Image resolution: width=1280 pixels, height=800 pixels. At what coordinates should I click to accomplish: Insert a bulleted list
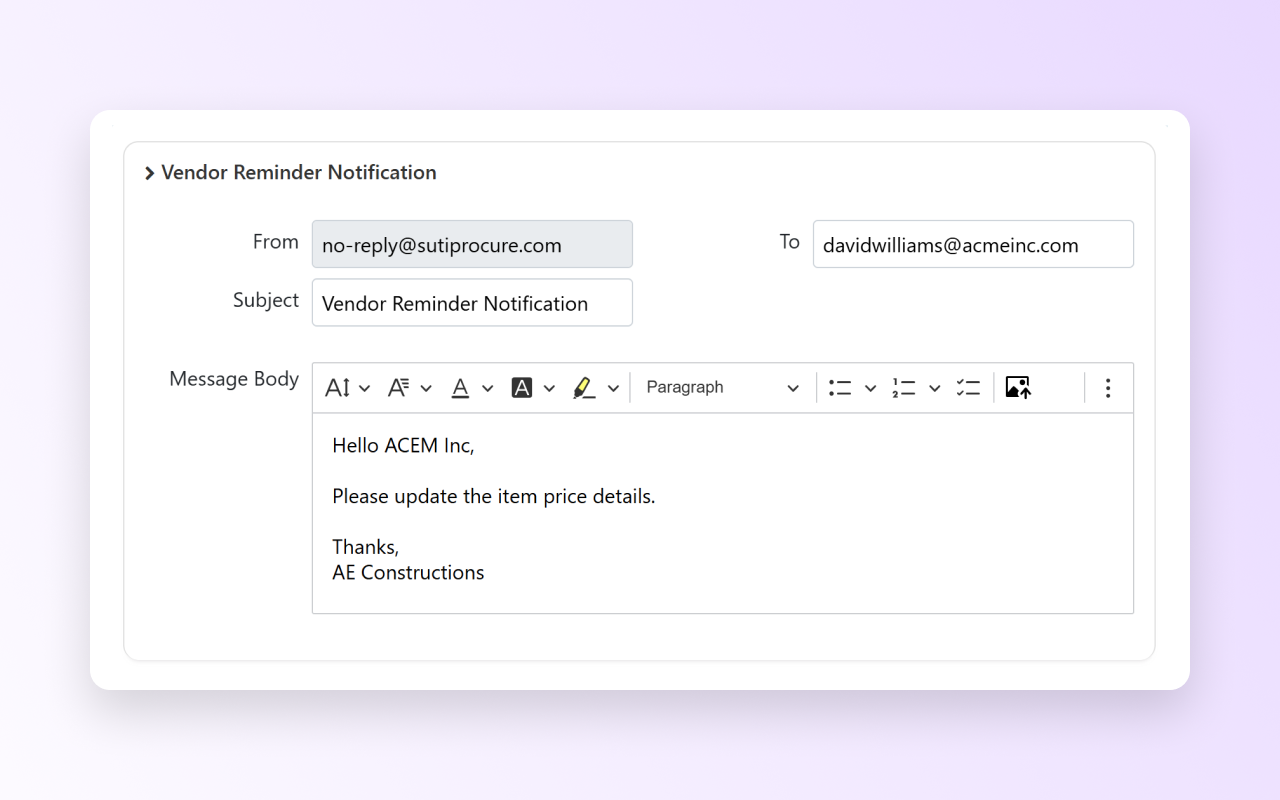(x=840, y=388)
